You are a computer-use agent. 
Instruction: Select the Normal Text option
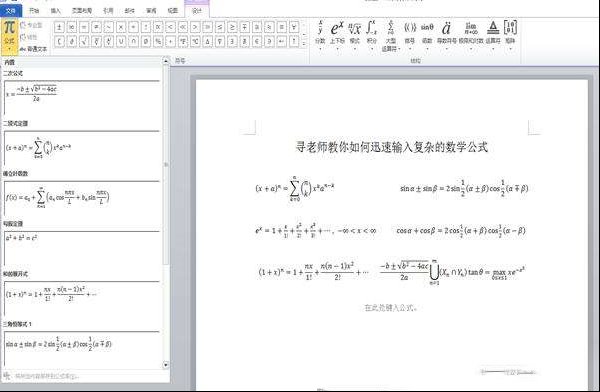point(33,49)
